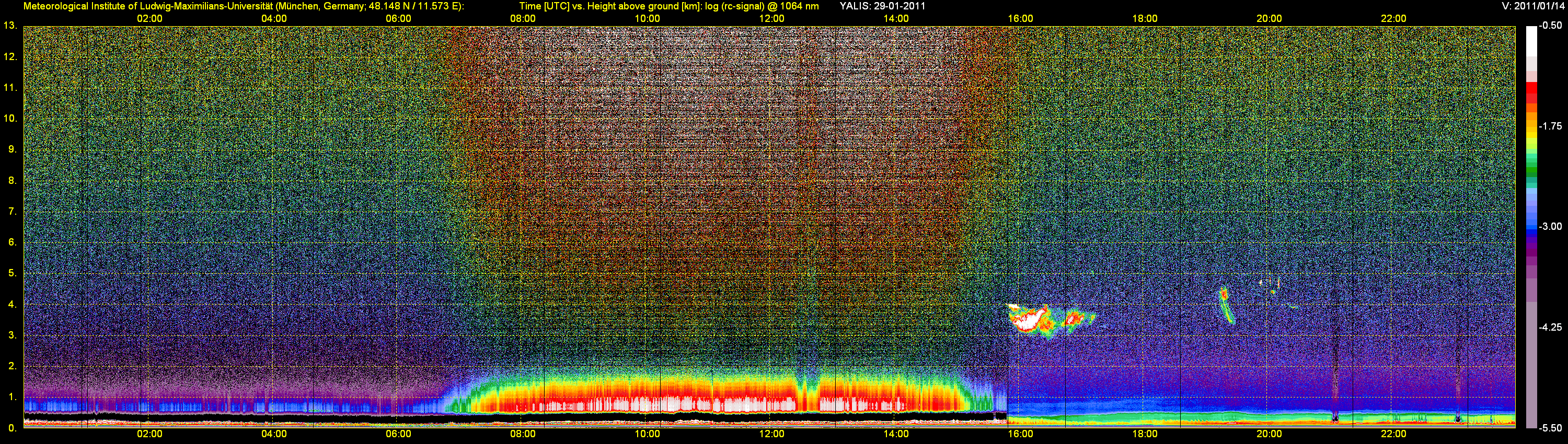The height and width of the screenshot is (444, 1568).
Task: Click the '4.' height axis label
Action: click(x=12, y=304)
